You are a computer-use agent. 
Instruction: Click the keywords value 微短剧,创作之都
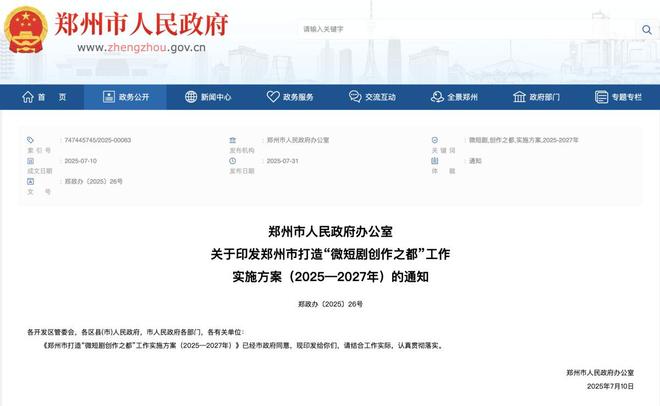point(524,140)
